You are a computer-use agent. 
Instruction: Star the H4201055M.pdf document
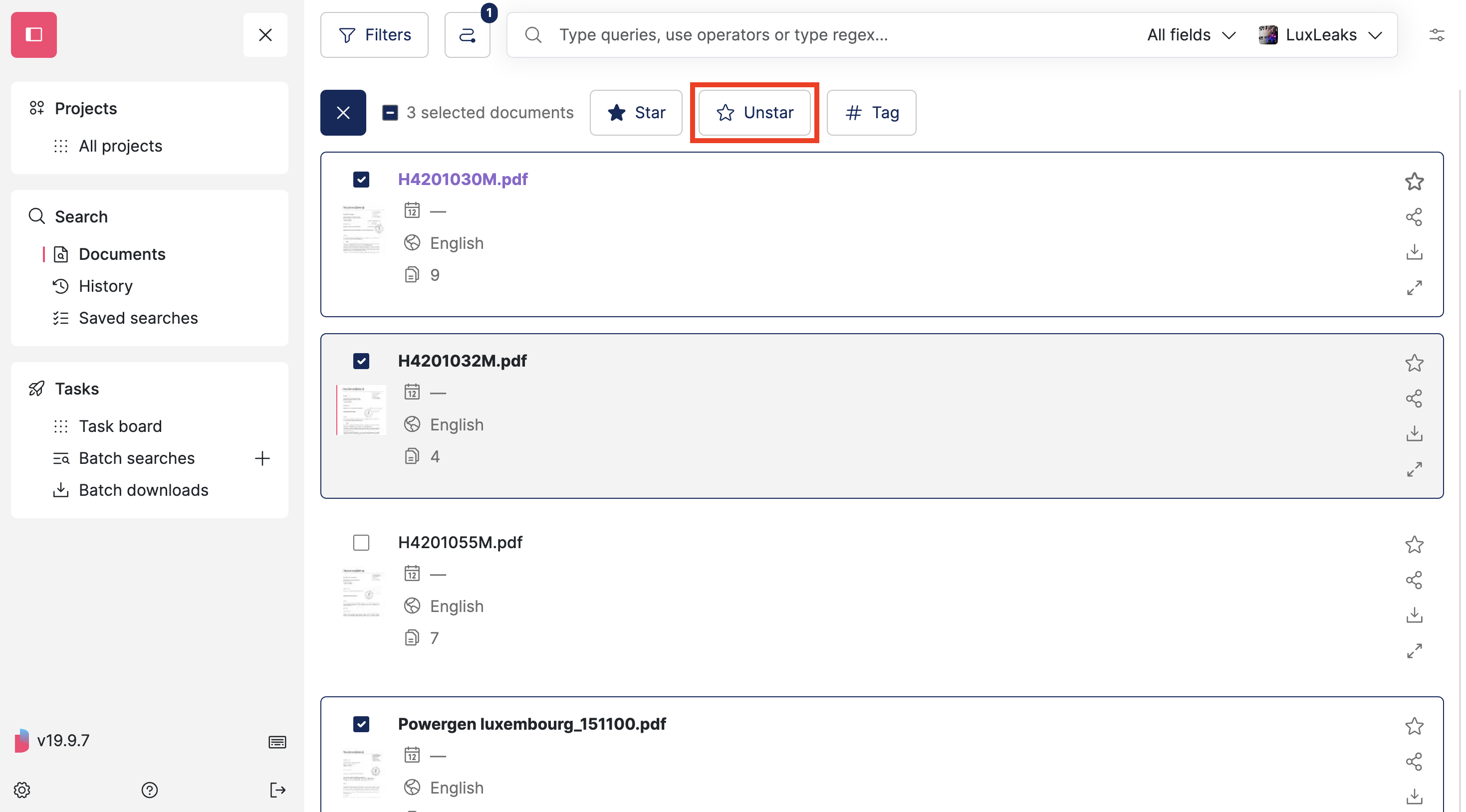click(x=1414, y=545)
